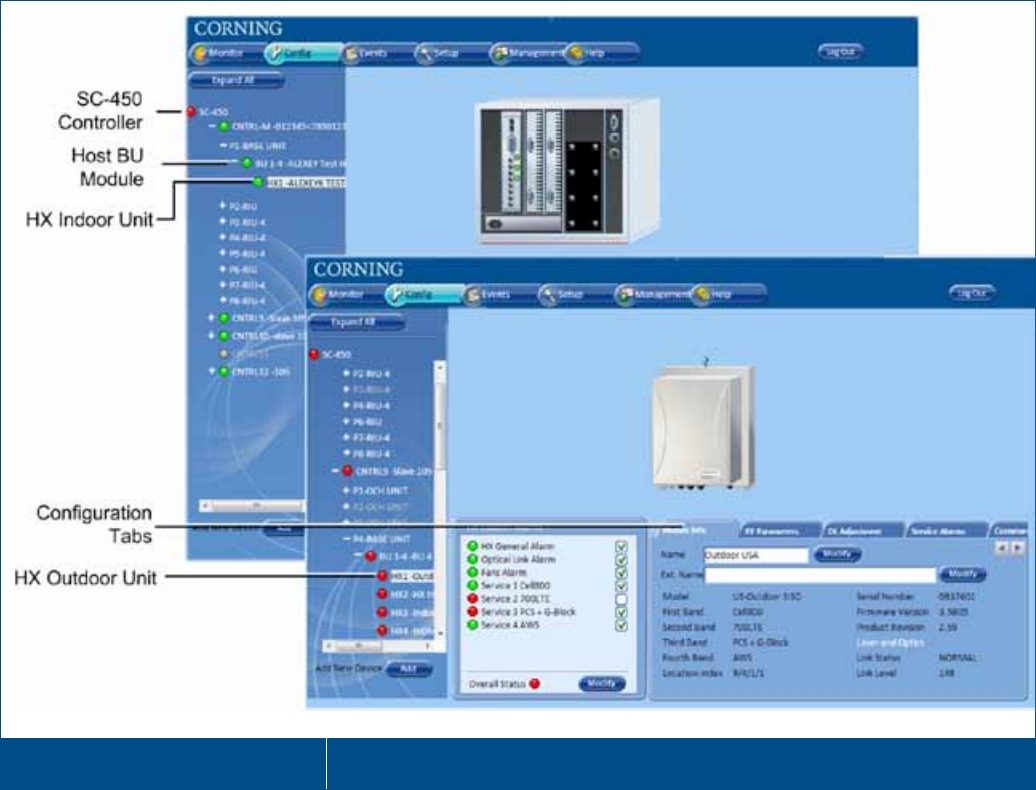Click Modify beside Overall Status
The image size is (1036, 790).
coord(602,684)
